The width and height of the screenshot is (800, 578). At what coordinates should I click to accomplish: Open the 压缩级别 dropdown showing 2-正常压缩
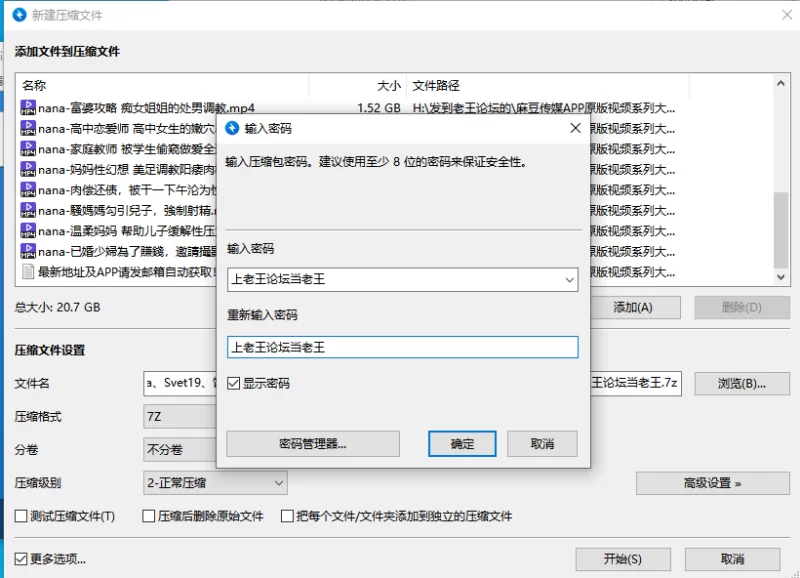click(215, 483)
